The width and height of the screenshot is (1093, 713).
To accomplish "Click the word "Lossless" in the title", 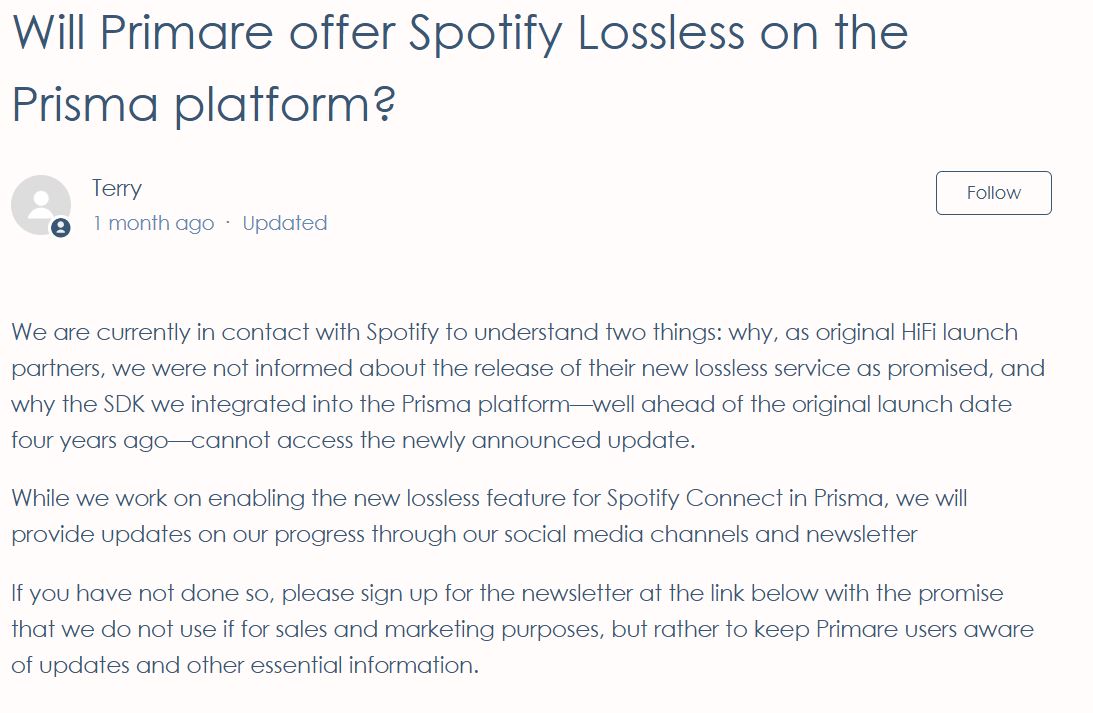I will 661,32.
